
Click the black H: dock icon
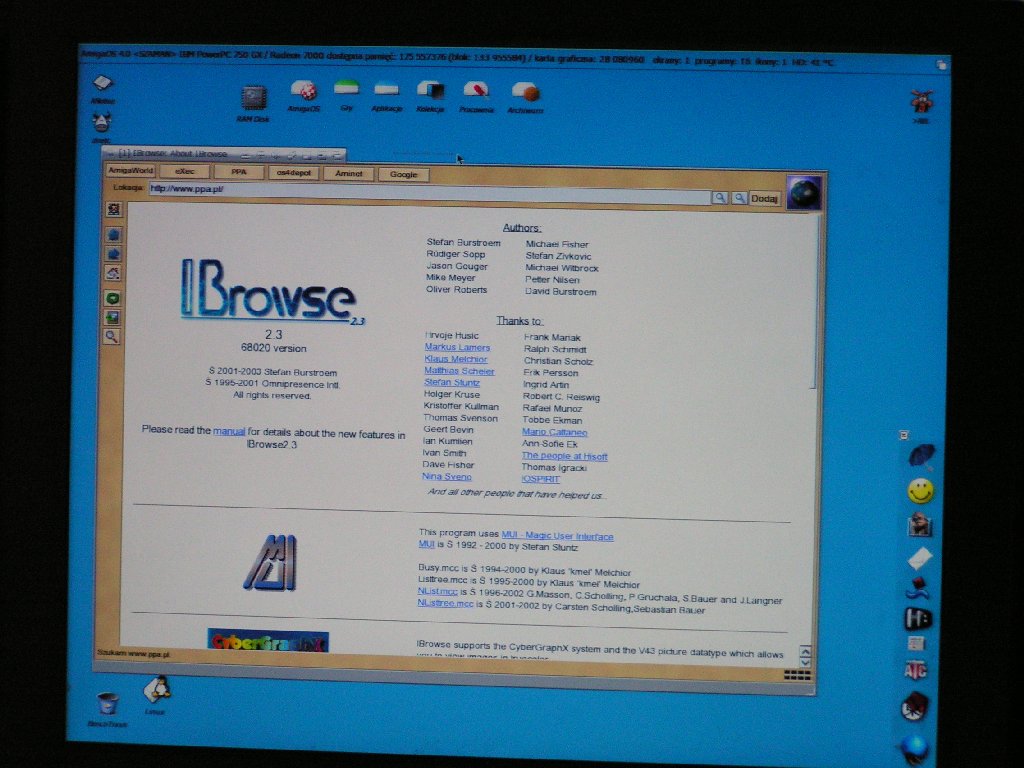918,618
